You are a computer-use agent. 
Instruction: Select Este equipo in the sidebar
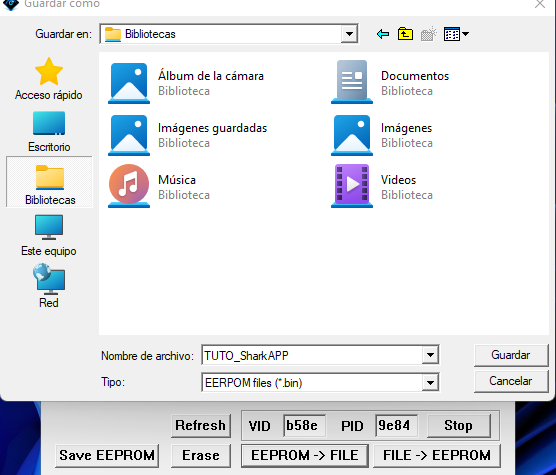[x=49, y=236]
